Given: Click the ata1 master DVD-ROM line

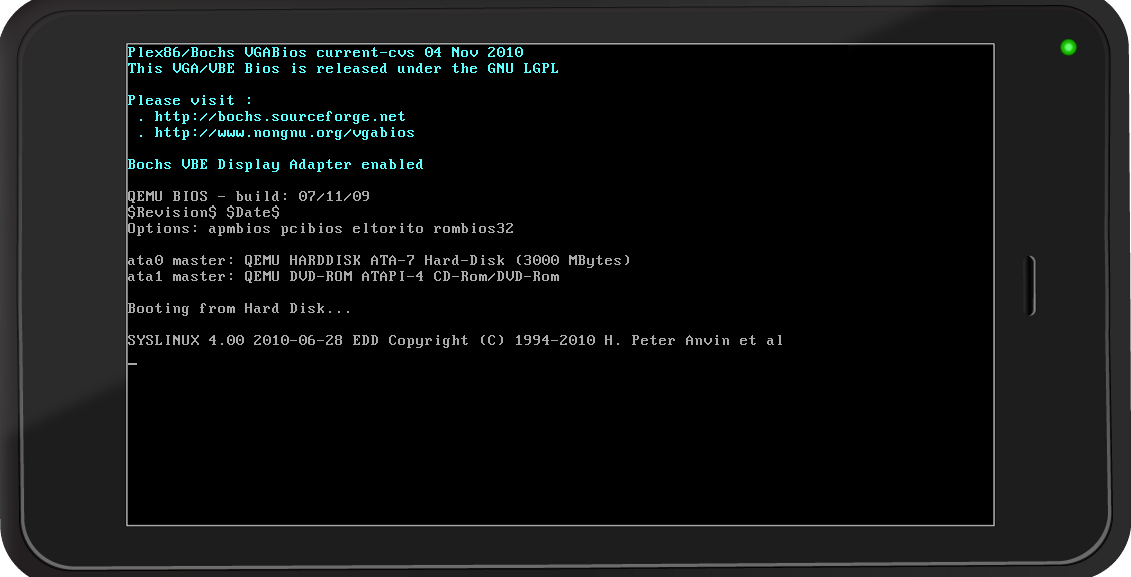Looking at the screenshot, I should [x=343, y=276].
